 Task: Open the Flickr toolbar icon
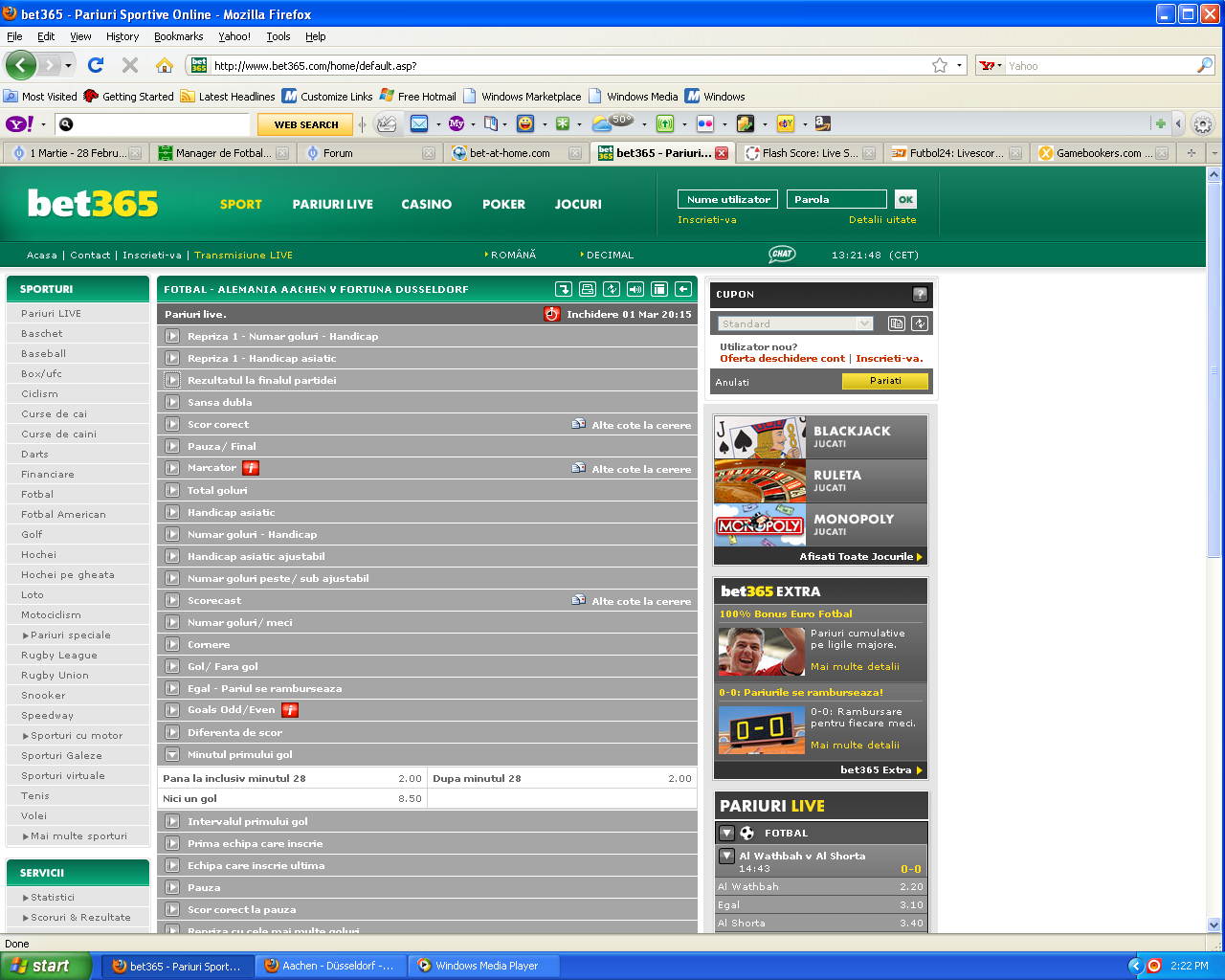[705, 123]
